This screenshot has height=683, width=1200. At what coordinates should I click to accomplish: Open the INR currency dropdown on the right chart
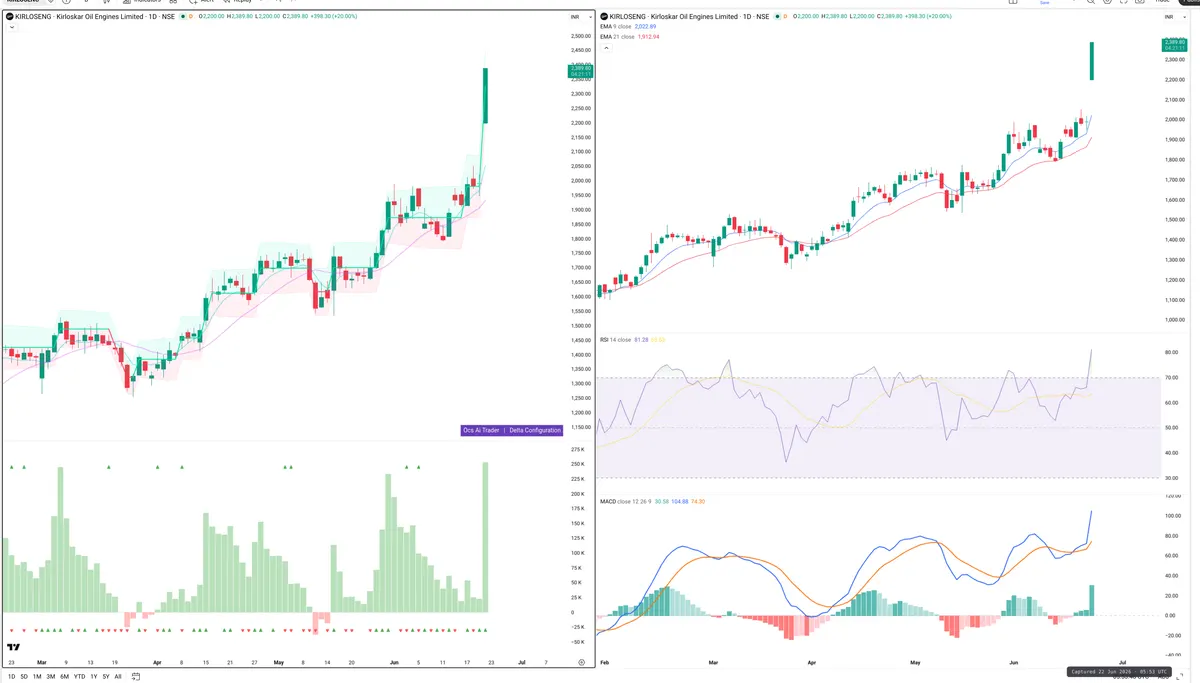[x=1174, y=17]
